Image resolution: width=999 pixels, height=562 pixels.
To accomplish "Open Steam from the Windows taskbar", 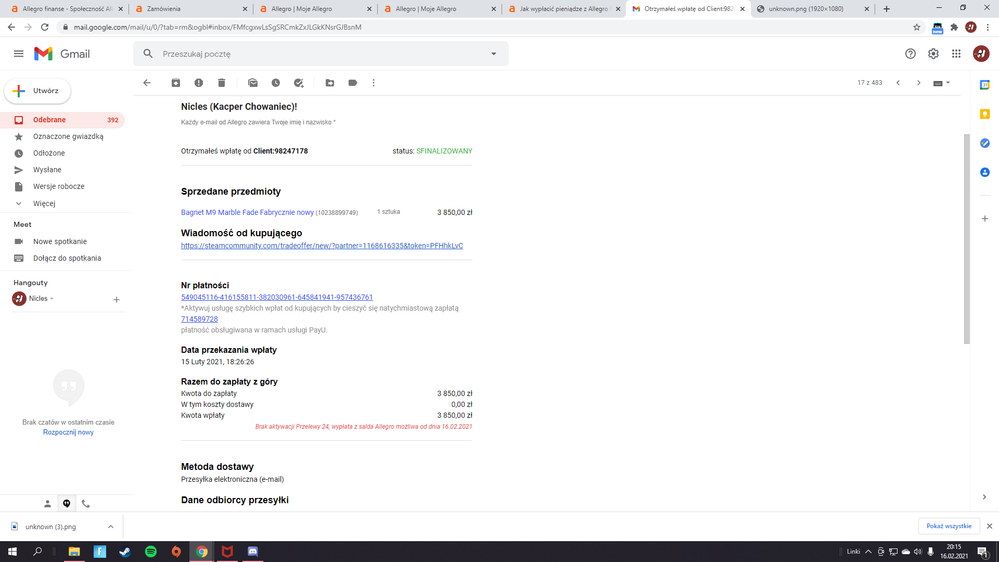I will [125, 551].
